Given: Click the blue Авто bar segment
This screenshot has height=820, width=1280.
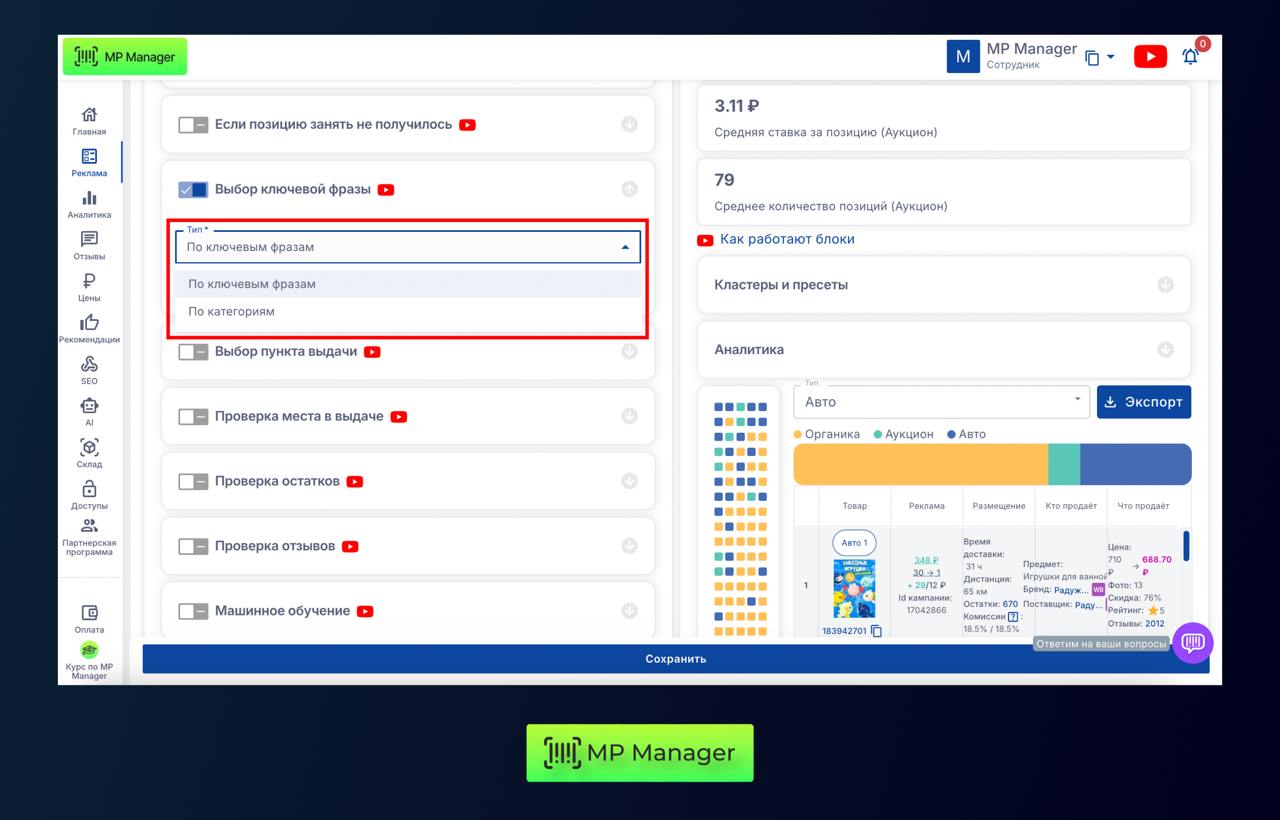Looking at the screenshot, I should tap(1135, 465).
